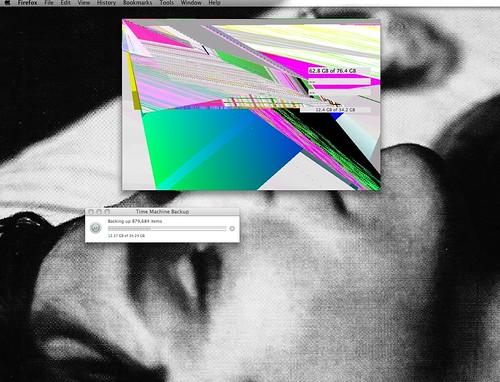Click the "12.37 GB of 34.24 GB" text
The height and width of the screenshot is (382, 500).
126,235
